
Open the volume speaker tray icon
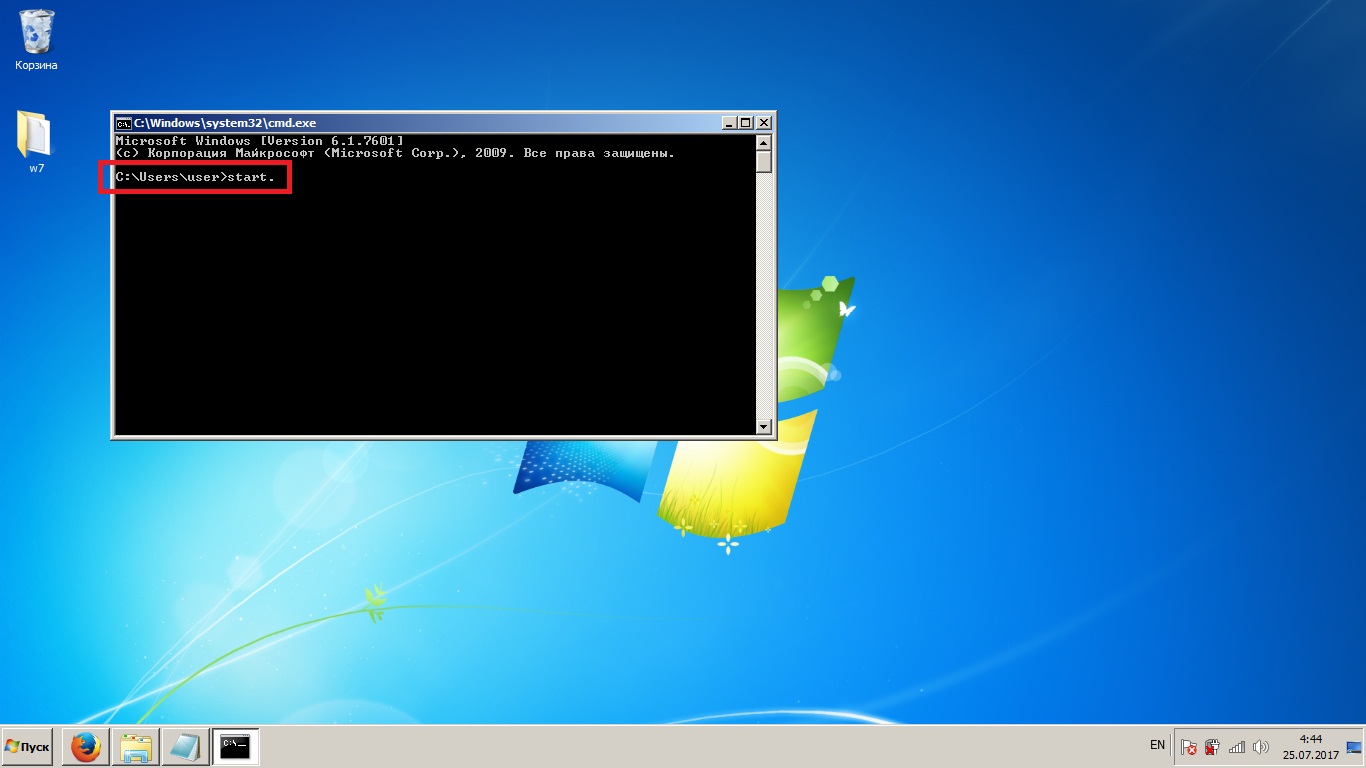[1260, 747]
